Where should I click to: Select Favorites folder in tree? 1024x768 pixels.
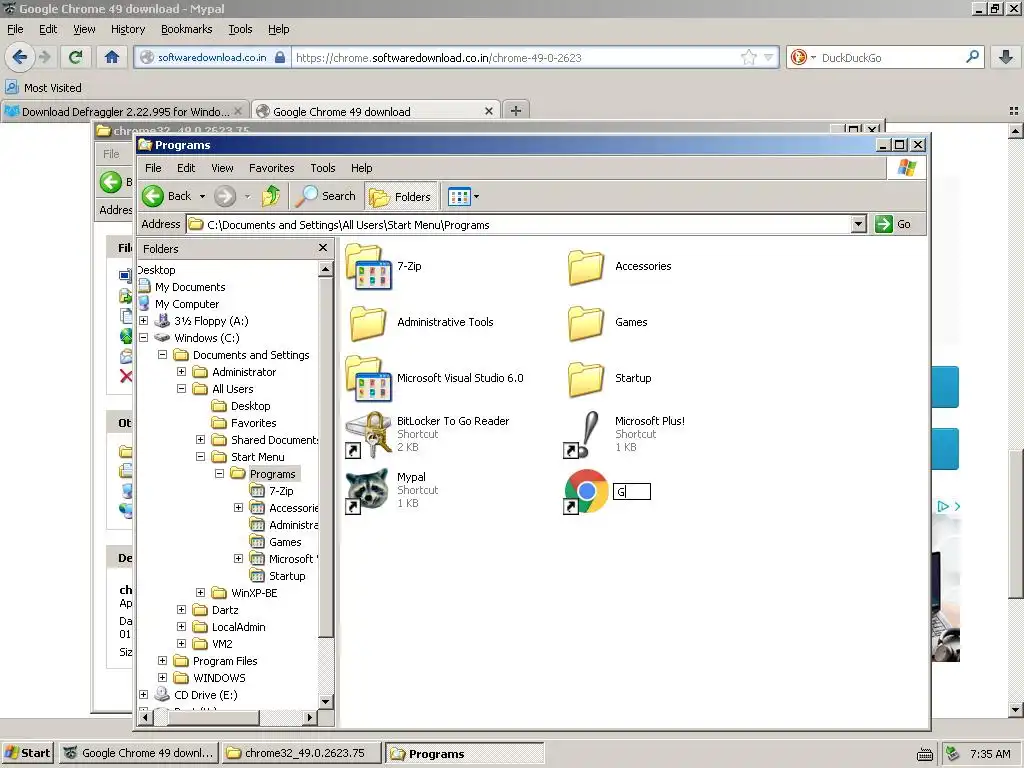click(253, 423)
